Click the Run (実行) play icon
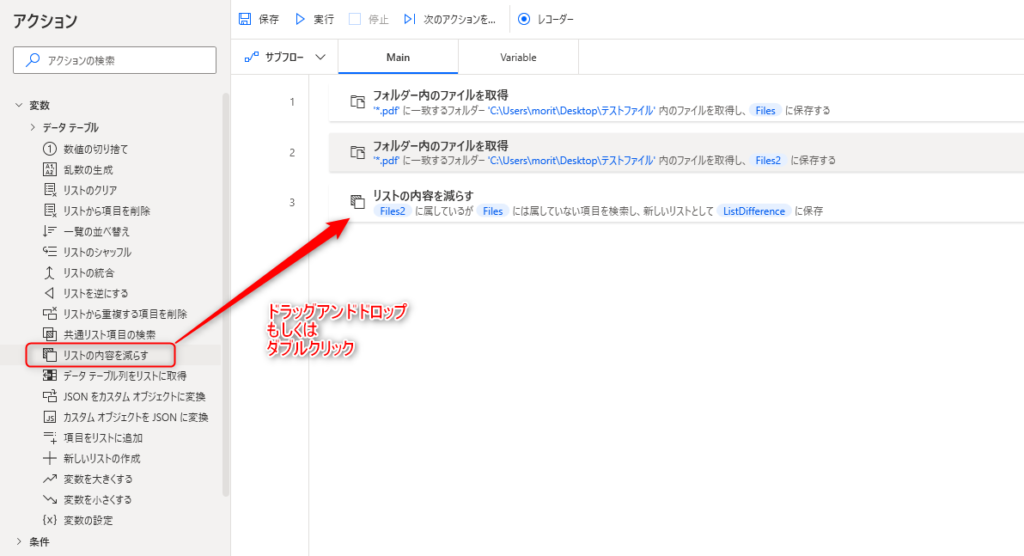1024x556 pixels. [299, 19]
